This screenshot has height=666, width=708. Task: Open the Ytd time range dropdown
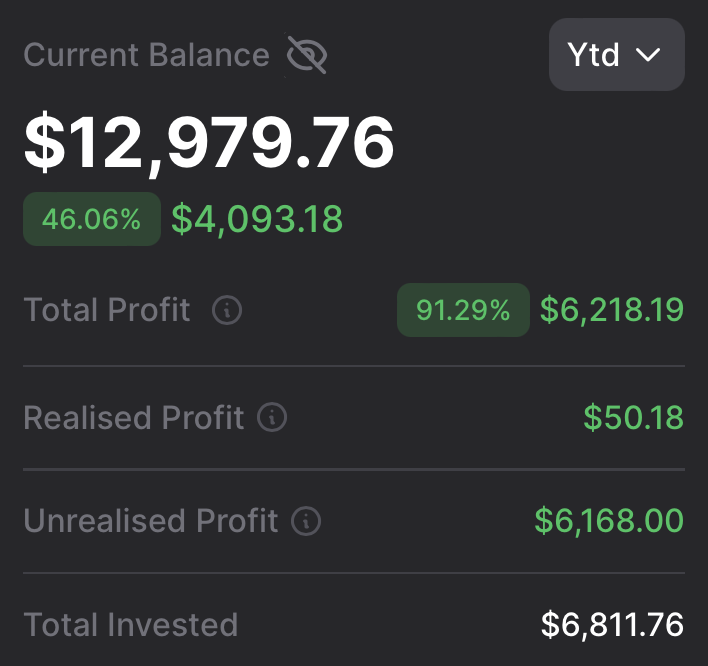[x=616, y=55]
